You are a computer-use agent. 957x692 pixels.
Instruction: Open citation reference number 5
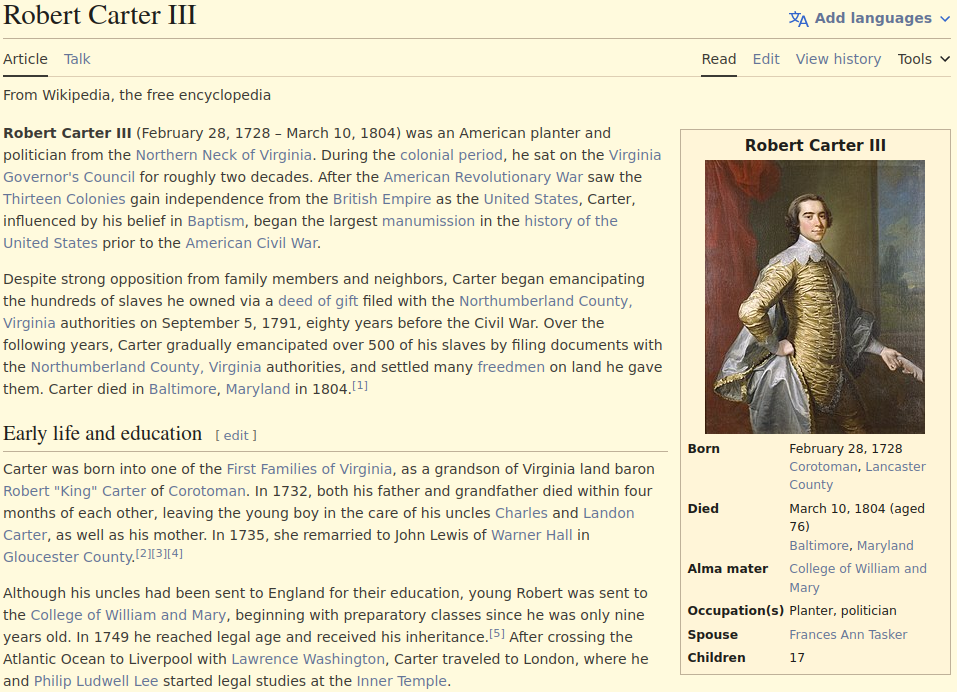click(497, 634)
